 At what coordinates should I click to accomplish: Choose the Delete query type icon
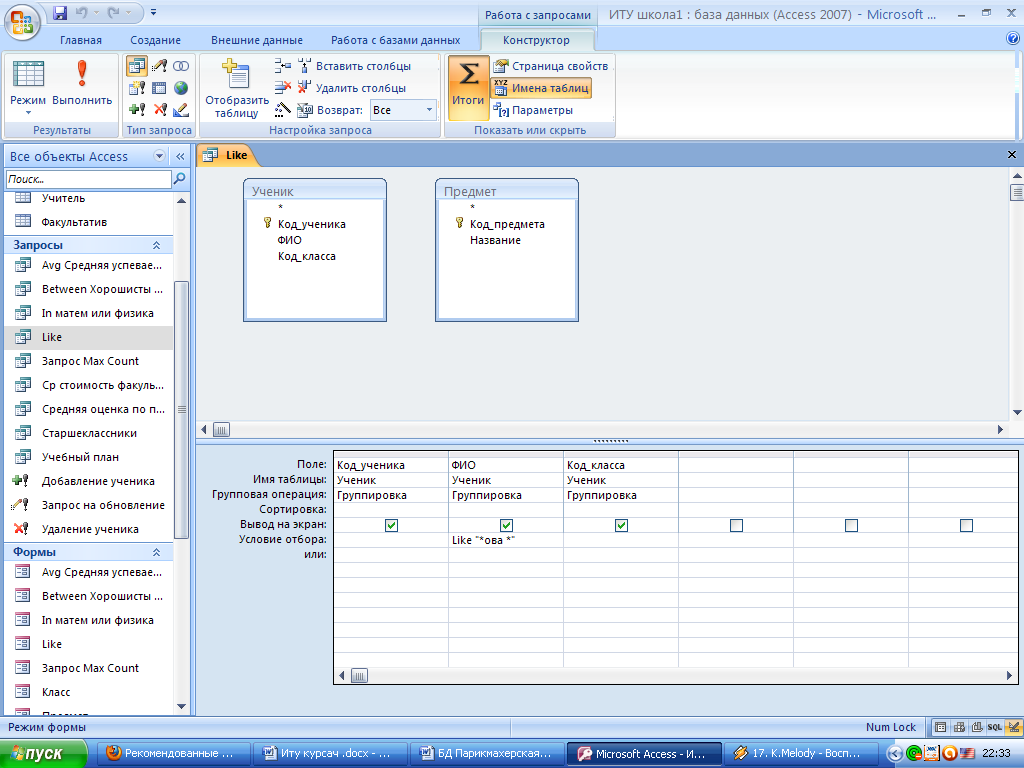159,110
